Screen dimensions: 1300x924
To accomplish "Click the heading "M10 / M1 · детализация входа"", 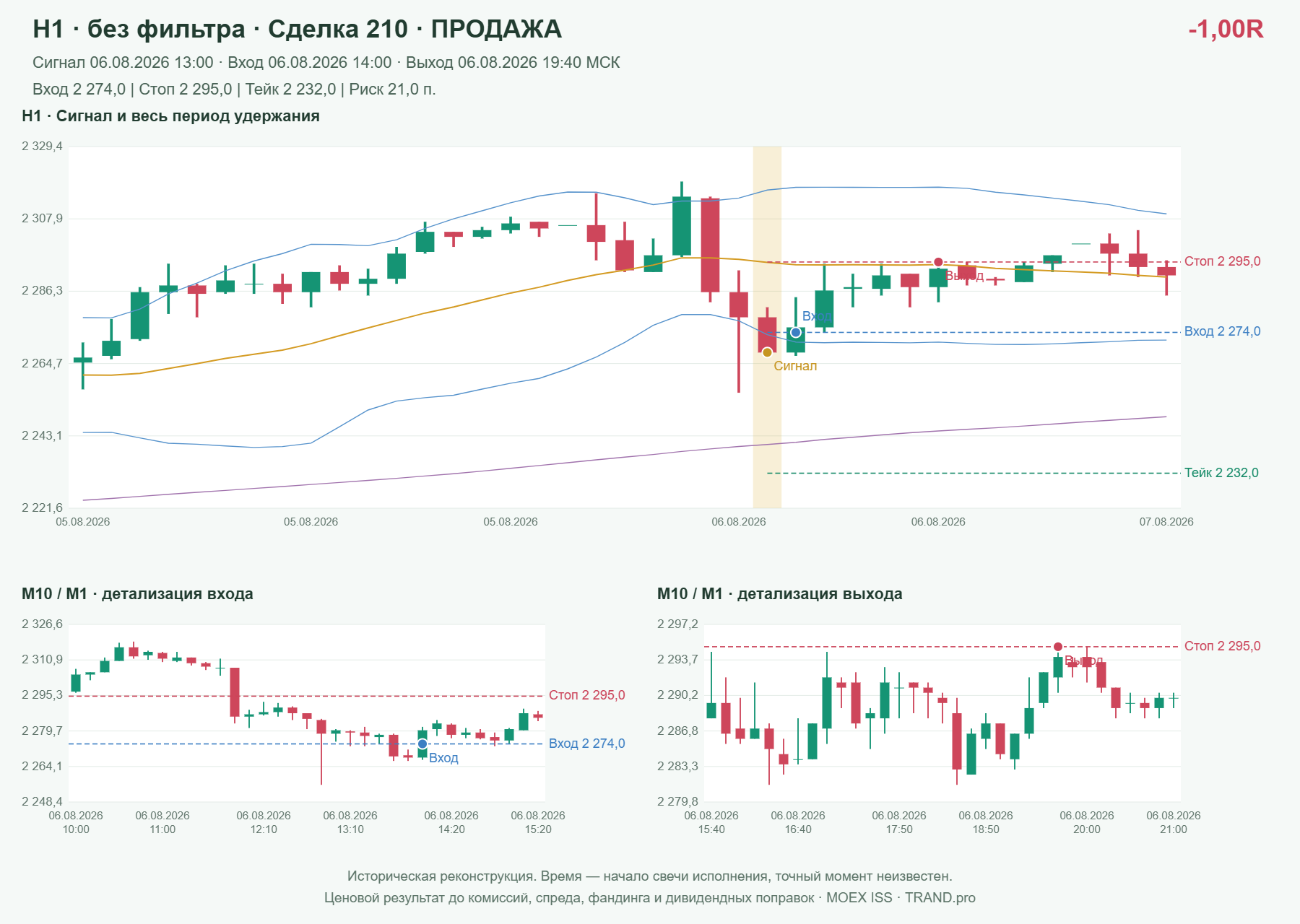I will [x=137, y=594].
